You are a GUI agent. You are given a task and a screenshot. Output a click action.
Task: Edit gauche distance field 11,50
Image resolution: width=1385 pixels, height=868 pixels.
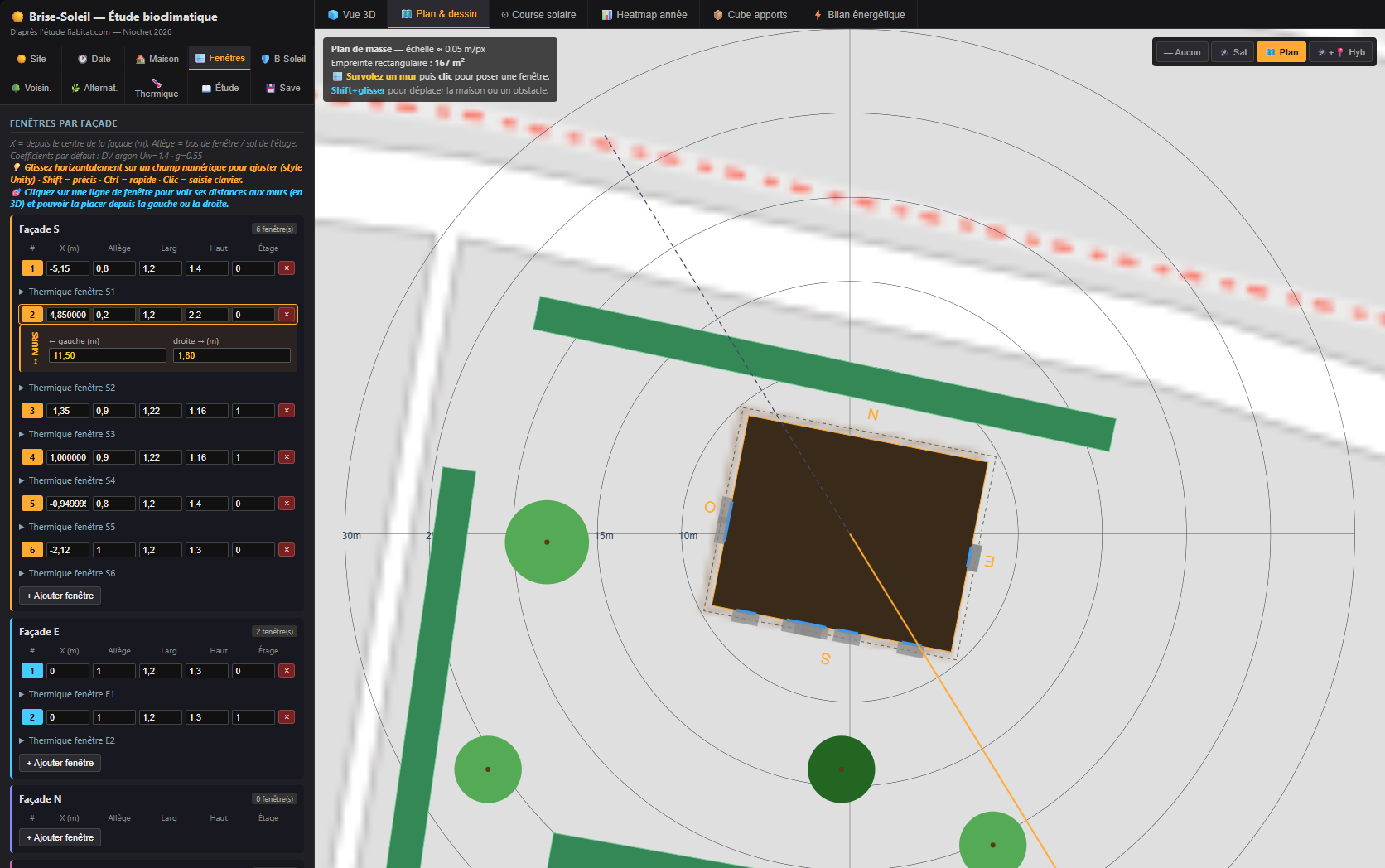click(x=108, y=355)
